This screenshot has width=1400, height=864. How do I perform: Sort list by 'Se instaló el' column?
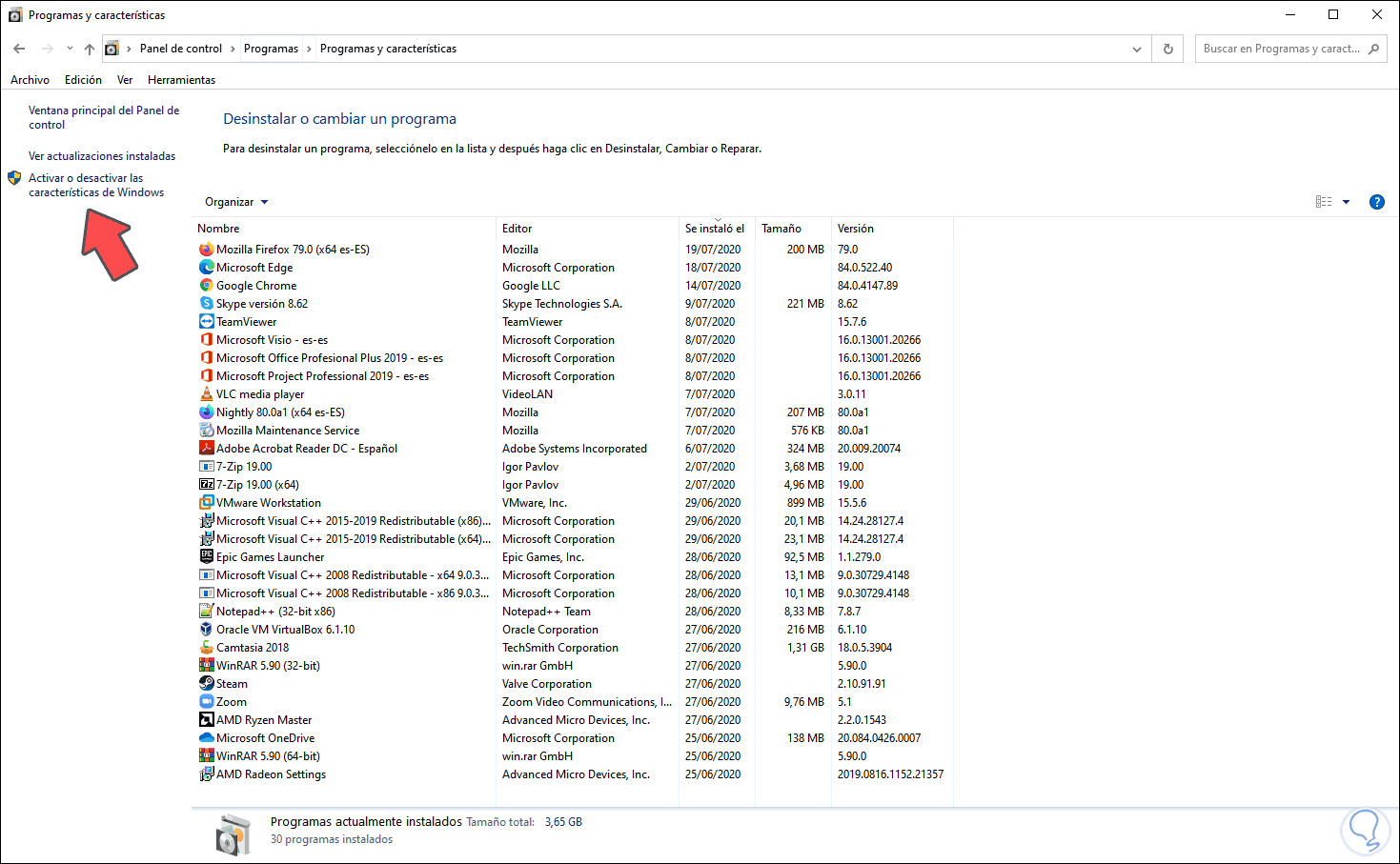tap(714, 229)
